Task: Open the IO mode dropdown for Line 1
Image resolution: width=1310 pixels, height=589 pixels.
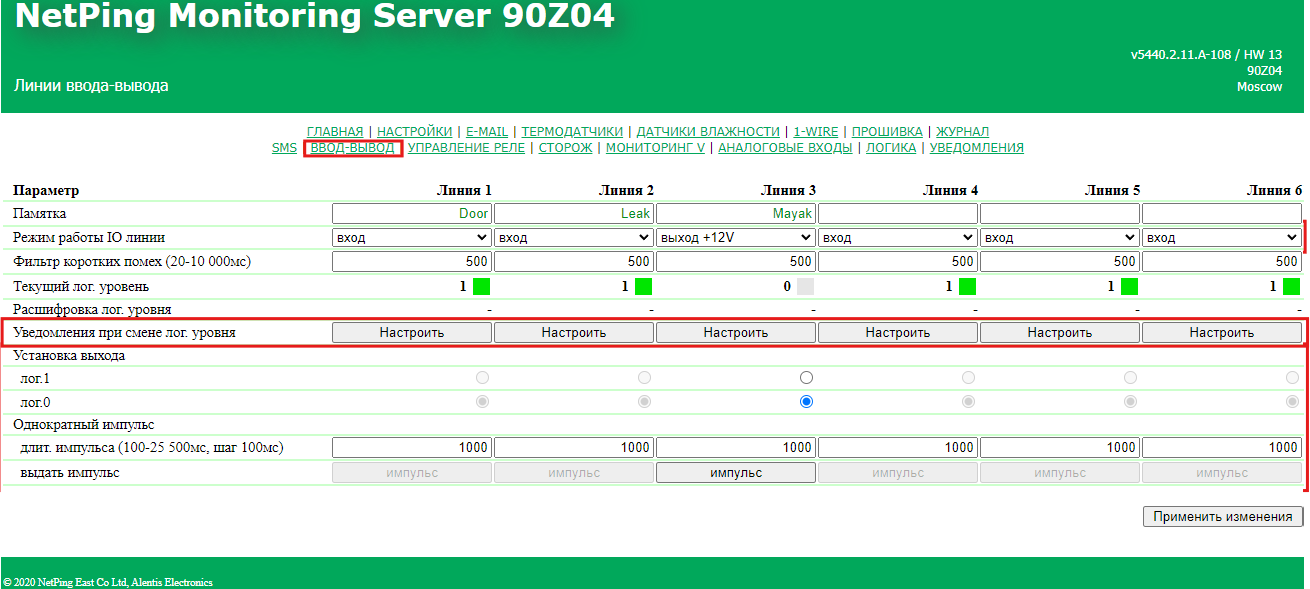Action: pyautogui.click(x=411, y=238)
